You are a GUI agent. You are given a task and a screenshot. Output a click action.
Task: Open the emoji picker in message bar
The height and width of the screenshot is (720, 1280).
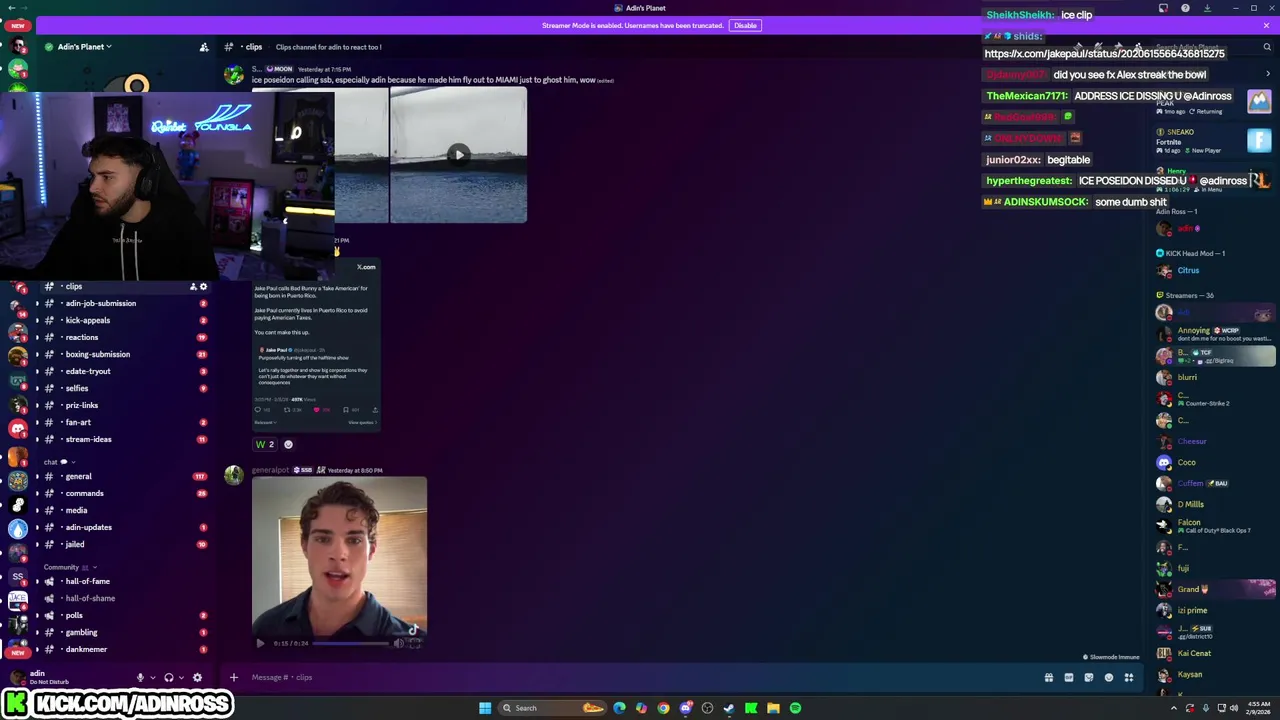point(1108,677)
